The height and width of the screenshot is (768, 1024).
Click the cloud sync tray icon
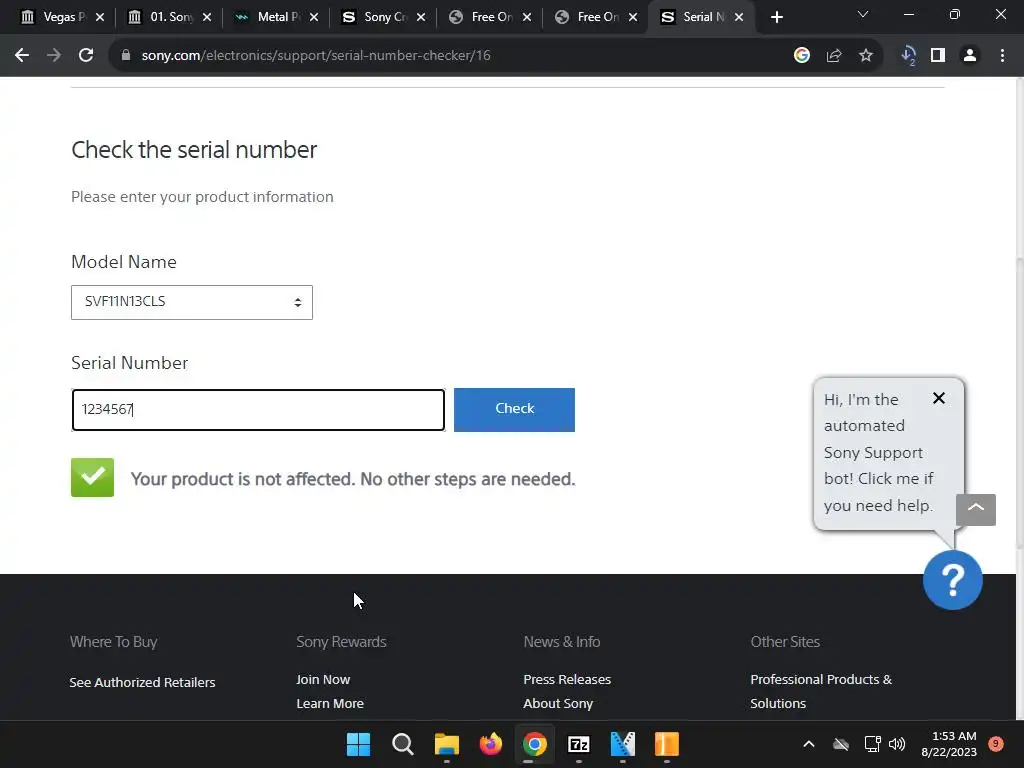click(841, 744)
